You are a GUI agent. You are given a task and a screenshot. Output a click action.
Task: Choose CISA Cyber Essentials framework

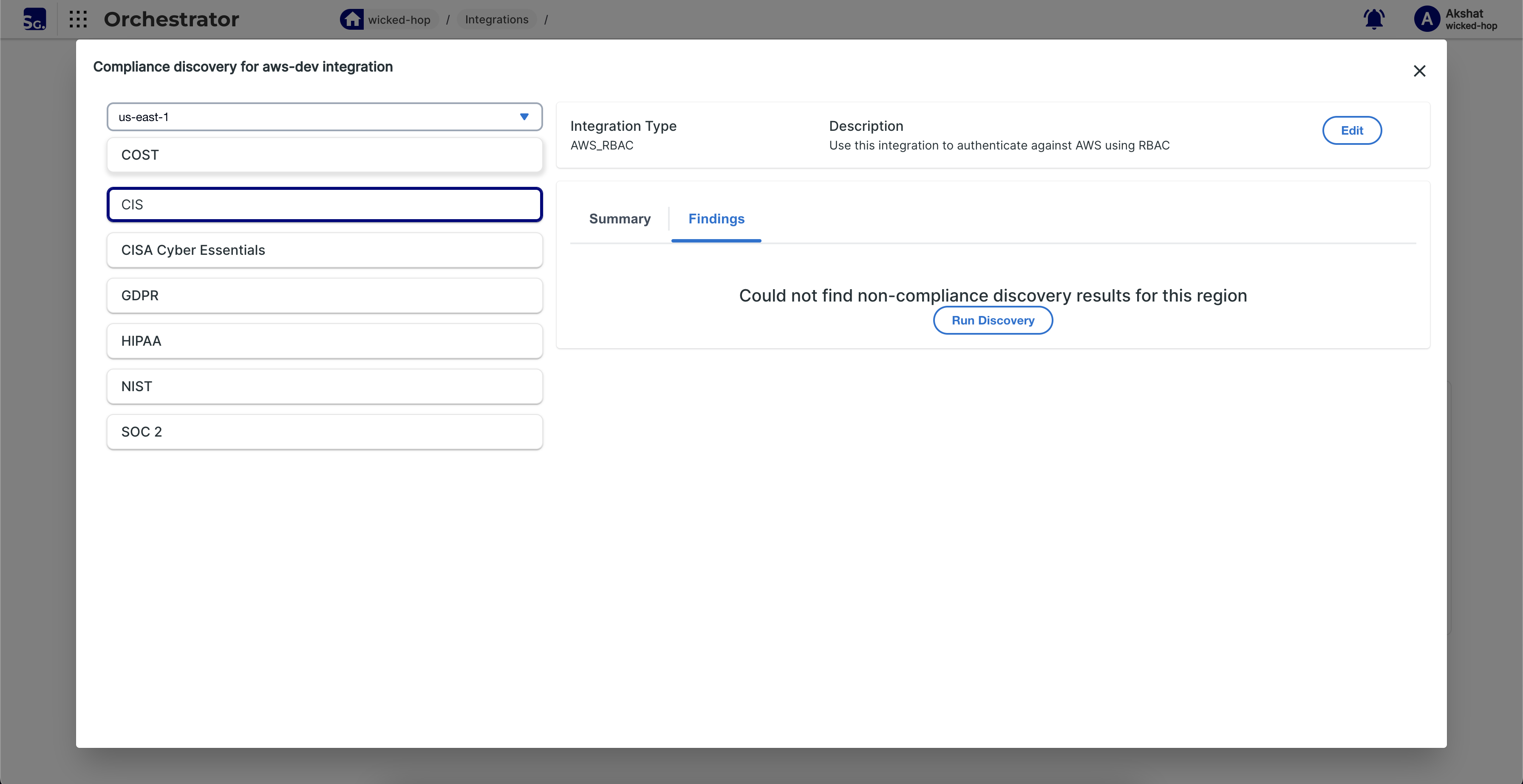pyautogui.click(x=324, y=250)
